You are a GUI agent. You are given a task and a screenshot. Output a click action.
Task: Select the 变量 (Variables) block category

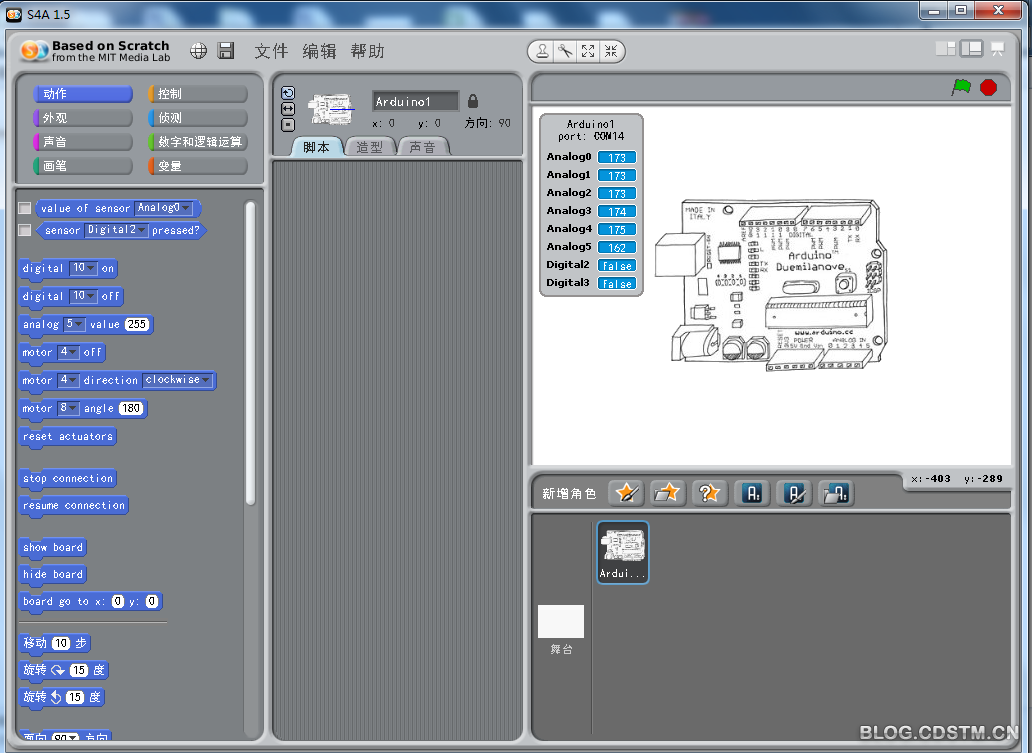tap(197, 166)
